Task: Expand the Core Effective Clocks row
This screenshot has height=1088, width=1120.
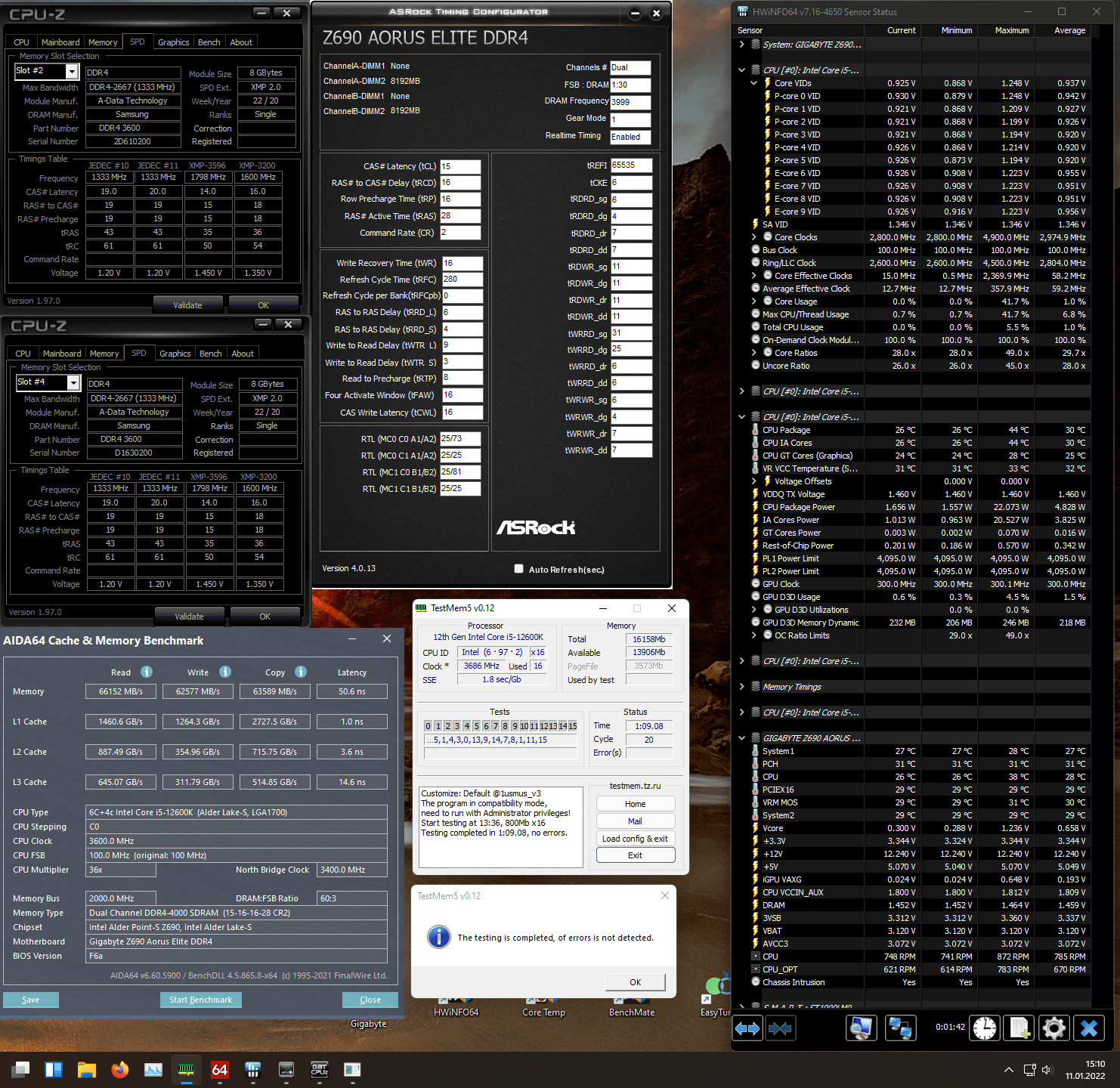Action: (x=753, y=276)
